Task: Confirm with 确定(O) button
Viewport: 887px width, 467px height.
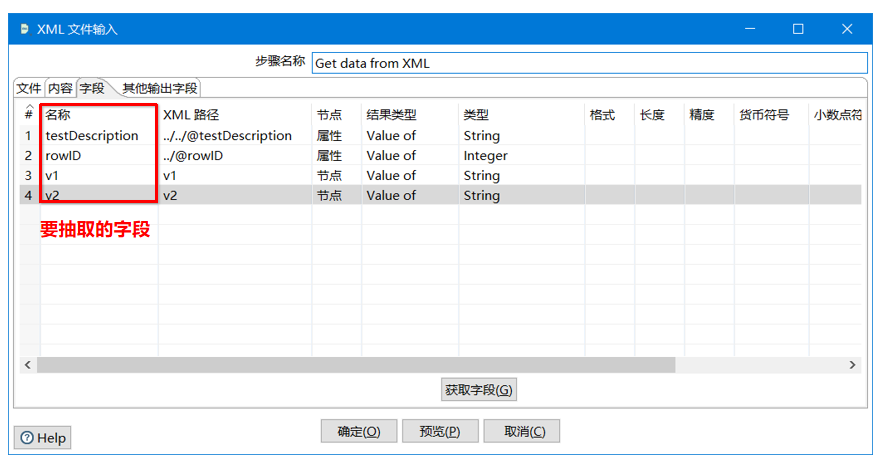Action: click(x=359, y=431)
